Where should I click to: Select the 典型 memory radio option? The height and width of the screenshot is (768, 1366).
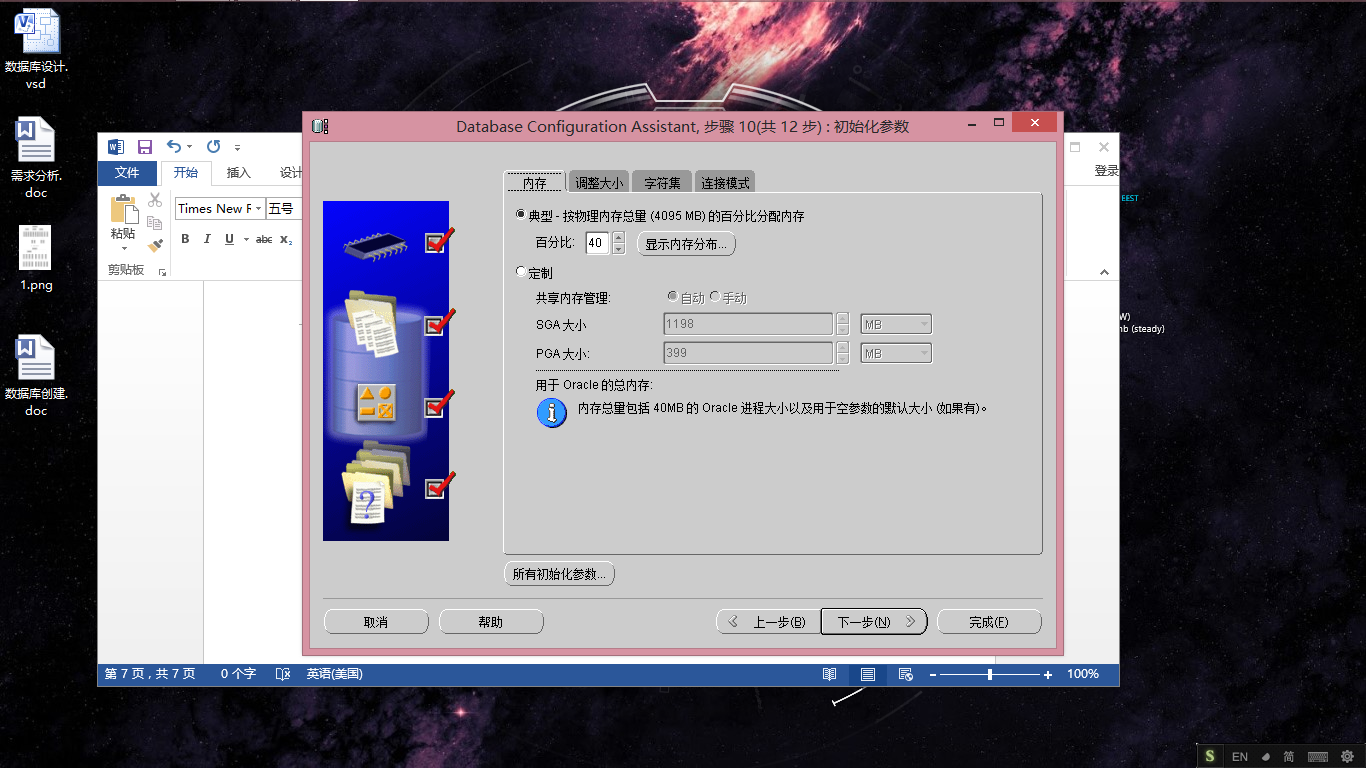521,214
